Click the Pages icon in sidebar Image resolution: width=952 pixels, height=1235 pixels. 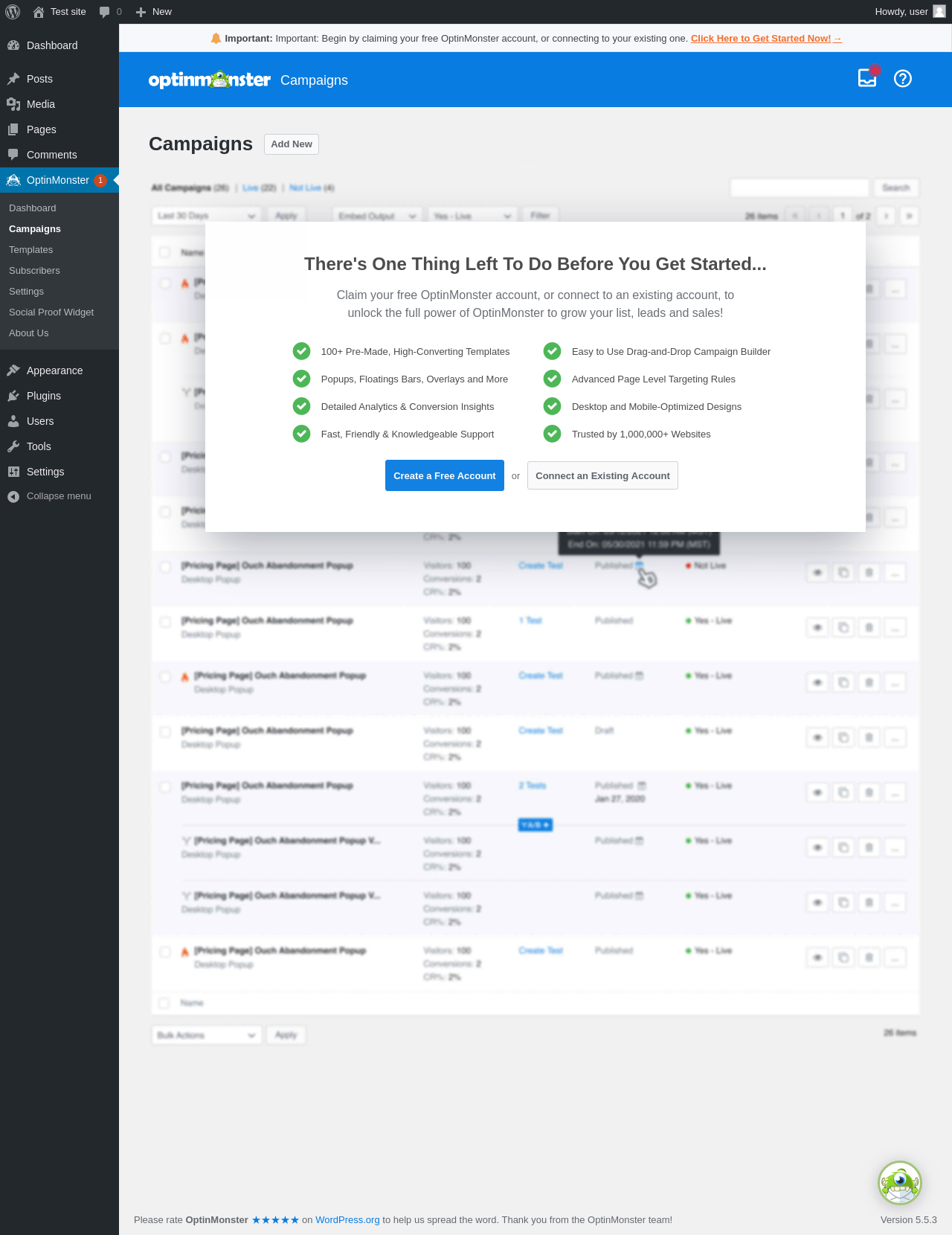point(13,129)
